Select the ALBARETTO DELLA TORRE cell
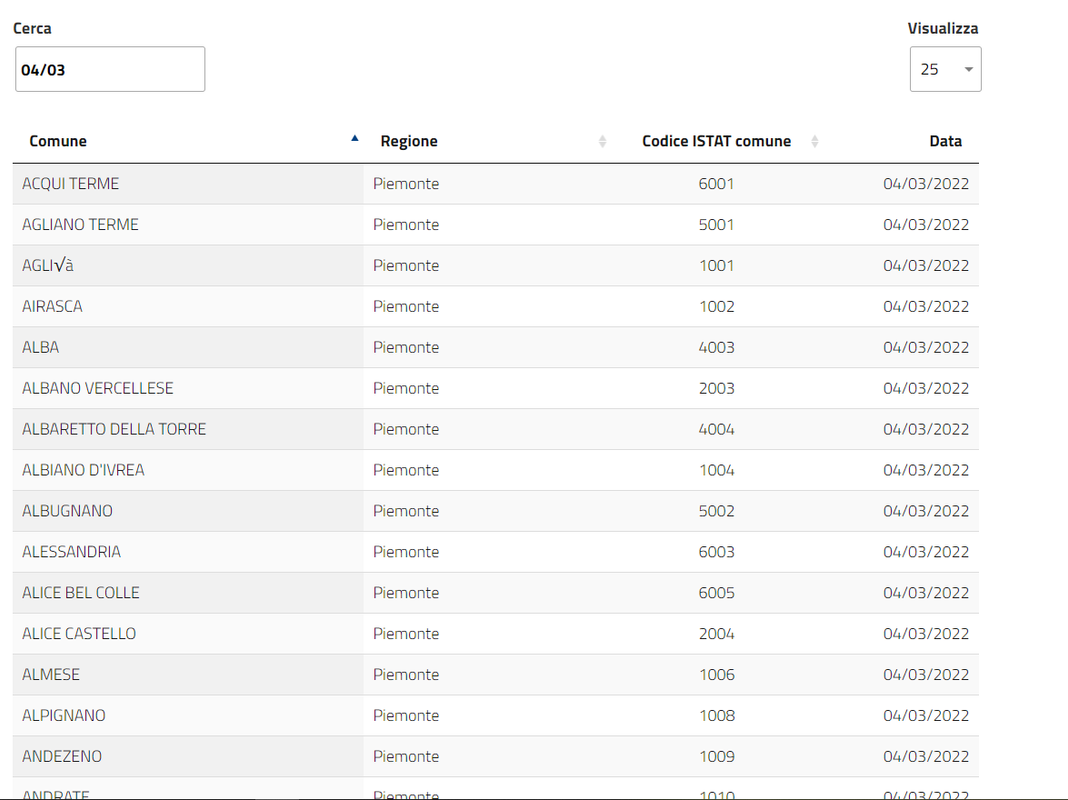Viewport: 1068px width, 800px height. point(188,429)
